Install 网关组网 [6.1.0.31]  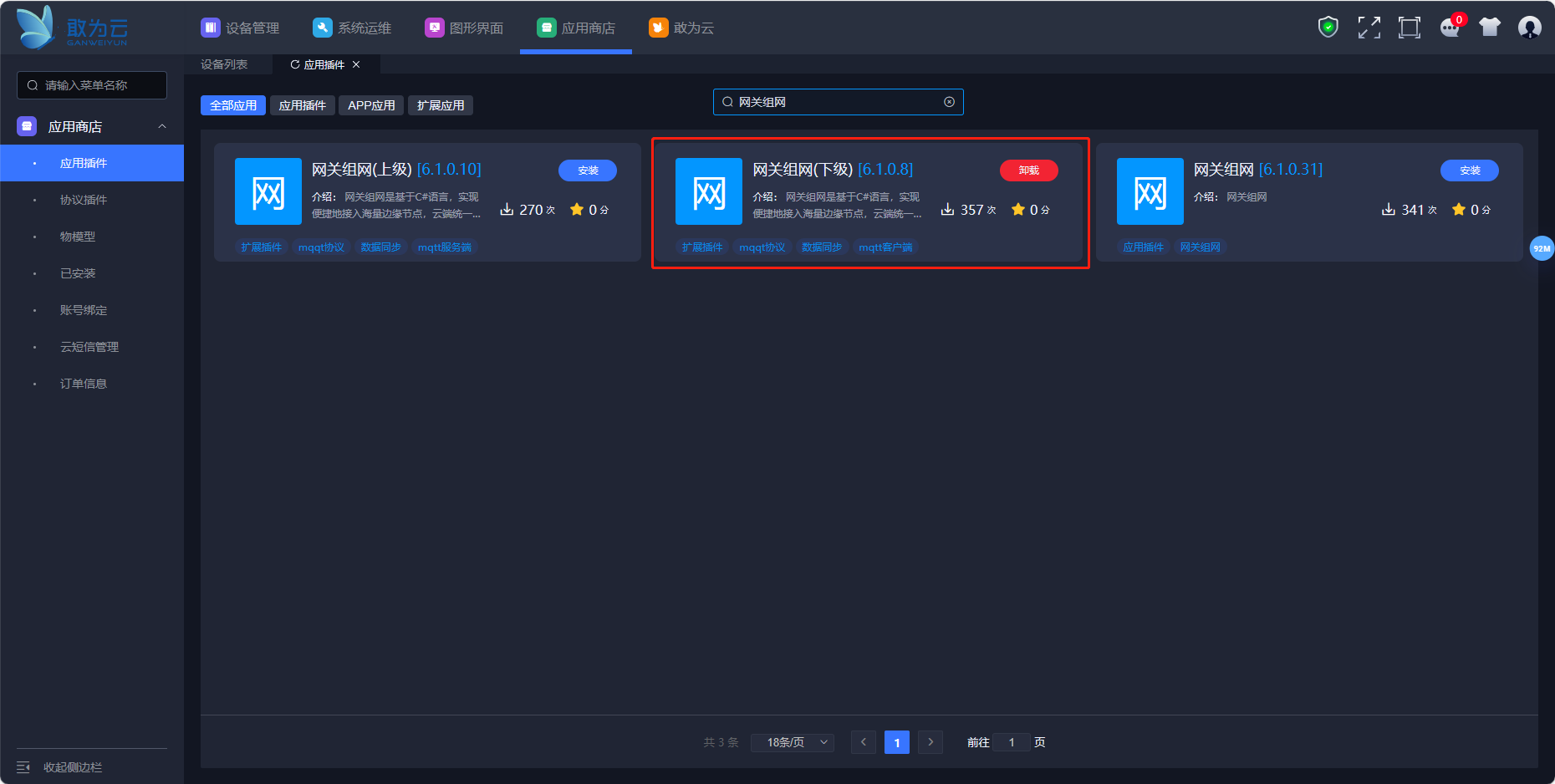[1470, 171]
